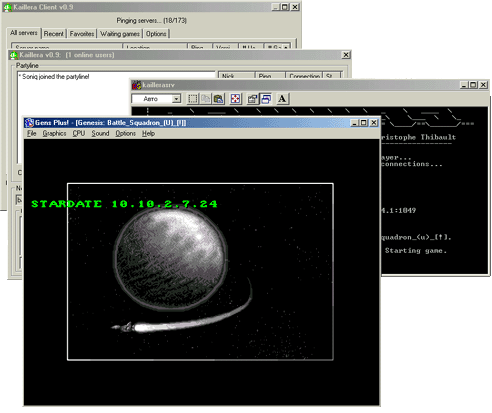Image resolution: width=492 pixels, height=413 pixels.
Task: Open the Graphics menu in Gens Plus
Action: pyautogui.click(x=54, y=134)
